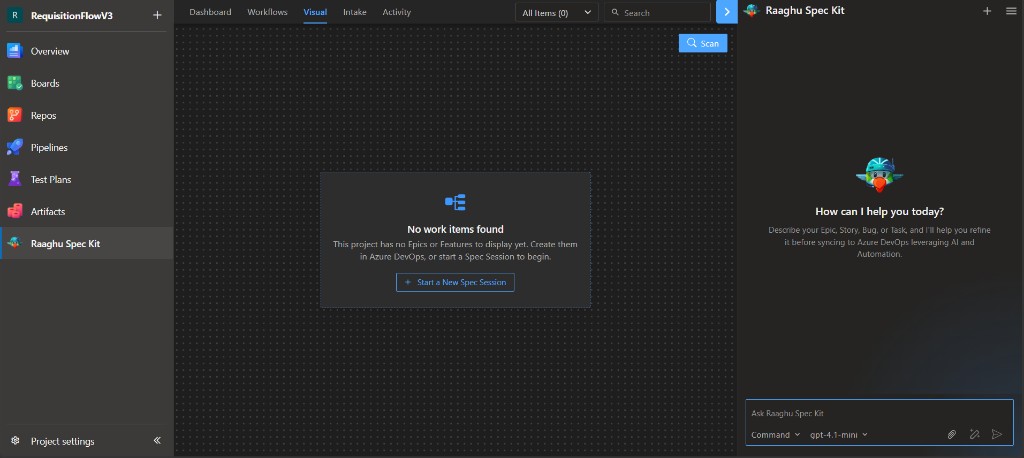Collapse the left navigation sidebar

click(157, 440)
